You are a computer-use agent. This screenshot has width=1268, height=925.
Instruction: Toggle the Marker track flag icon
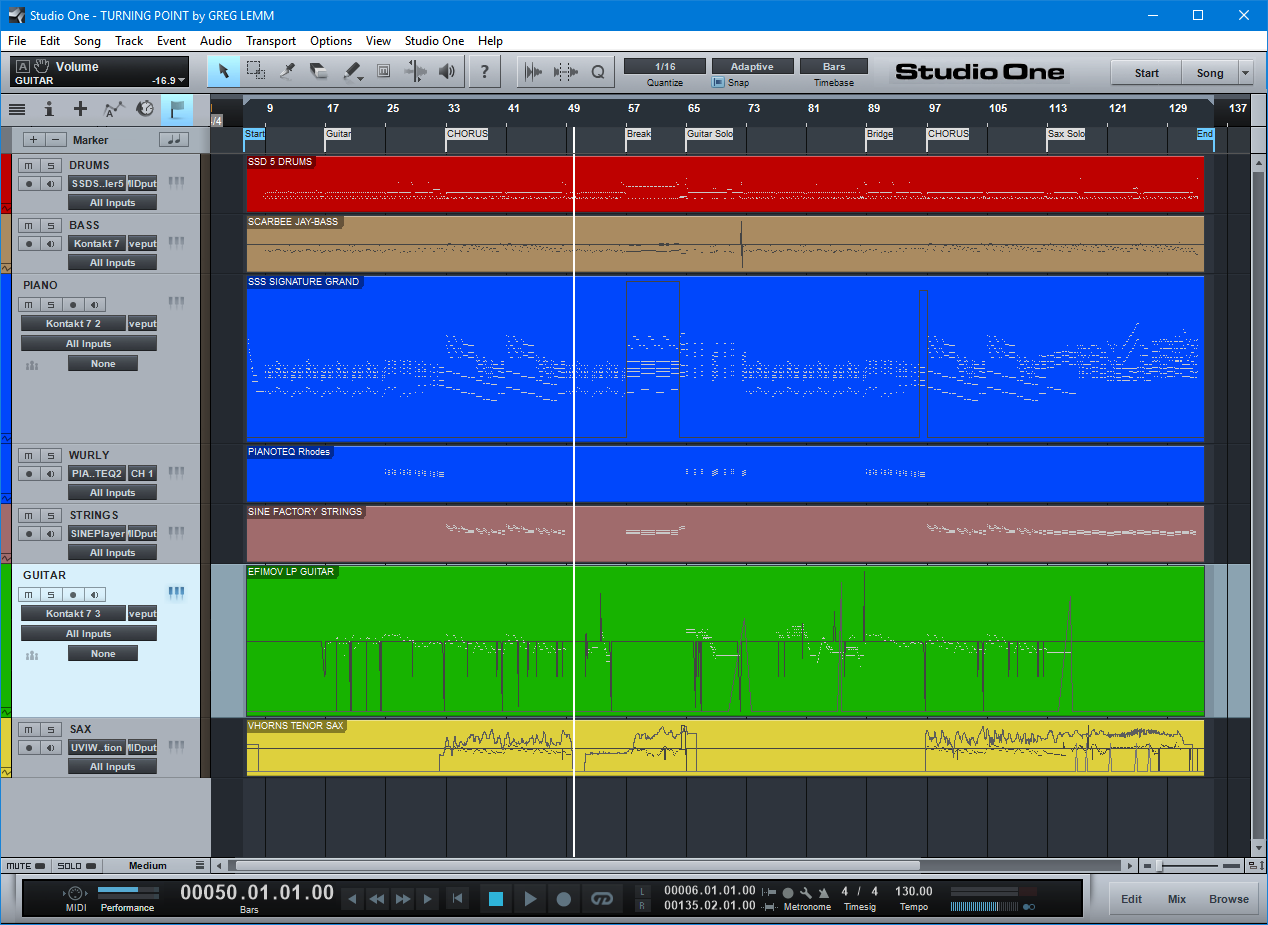(x=177, y=108)
